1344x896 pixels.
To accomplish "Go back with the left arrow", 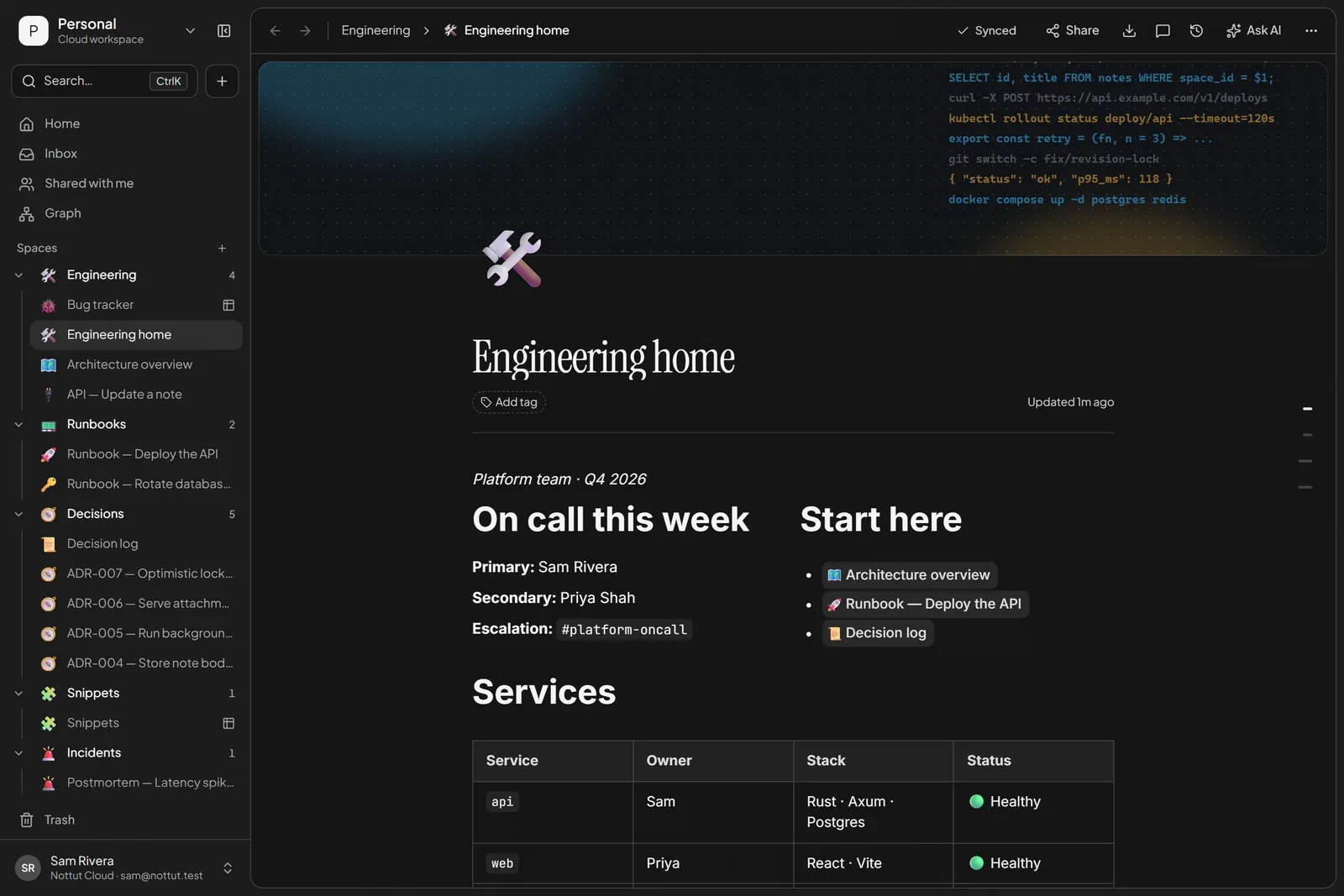I will tap(275, 31).
